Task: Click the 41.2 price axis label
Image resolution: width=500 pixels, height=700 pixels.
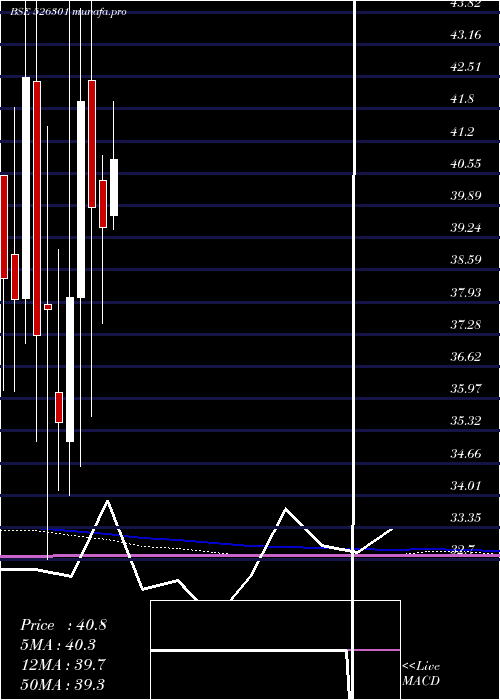Action: pos(462,132)
